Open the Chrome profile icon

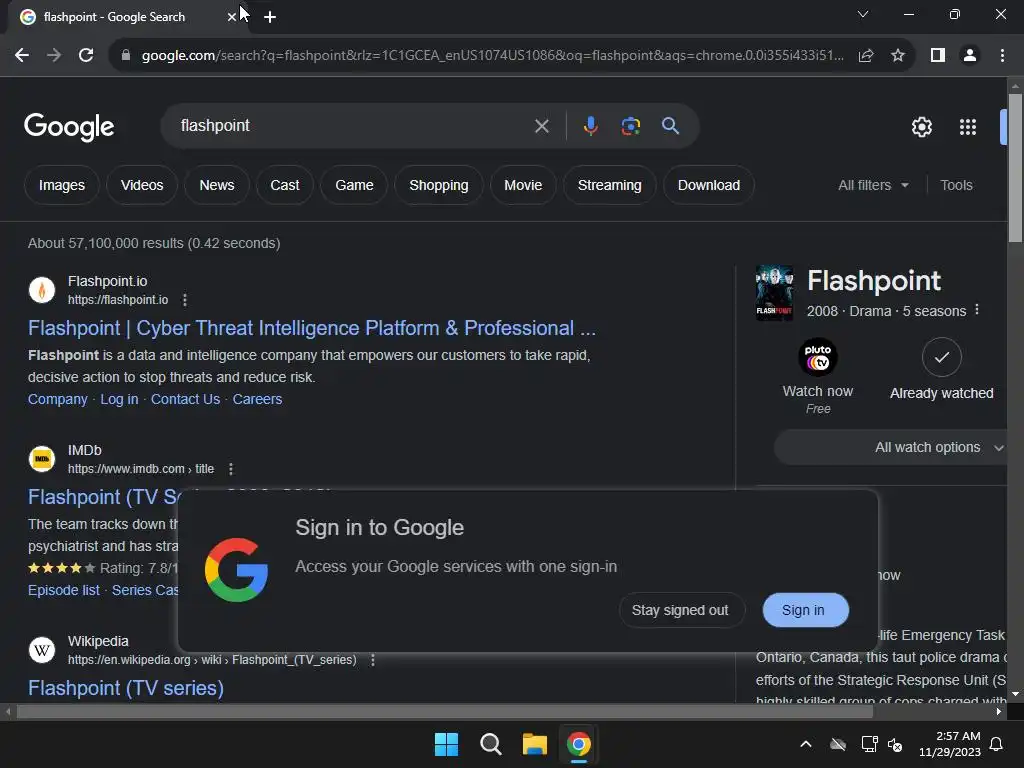(970, 56)
